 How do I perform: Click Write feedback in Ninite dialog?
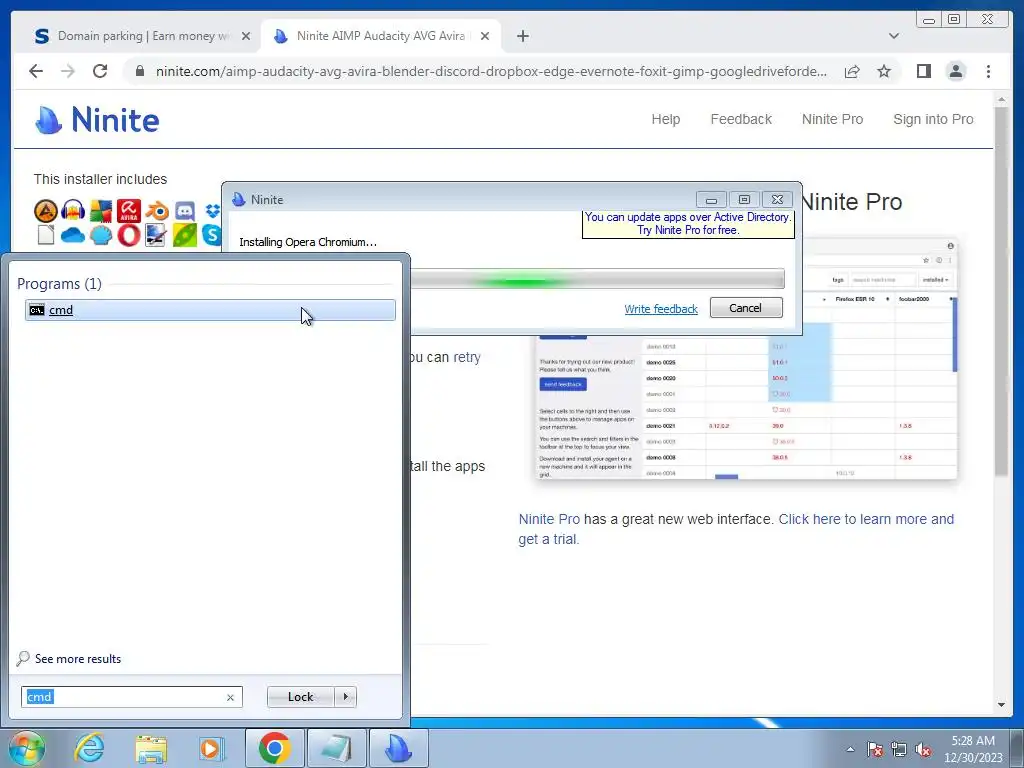tap(661, 309)
